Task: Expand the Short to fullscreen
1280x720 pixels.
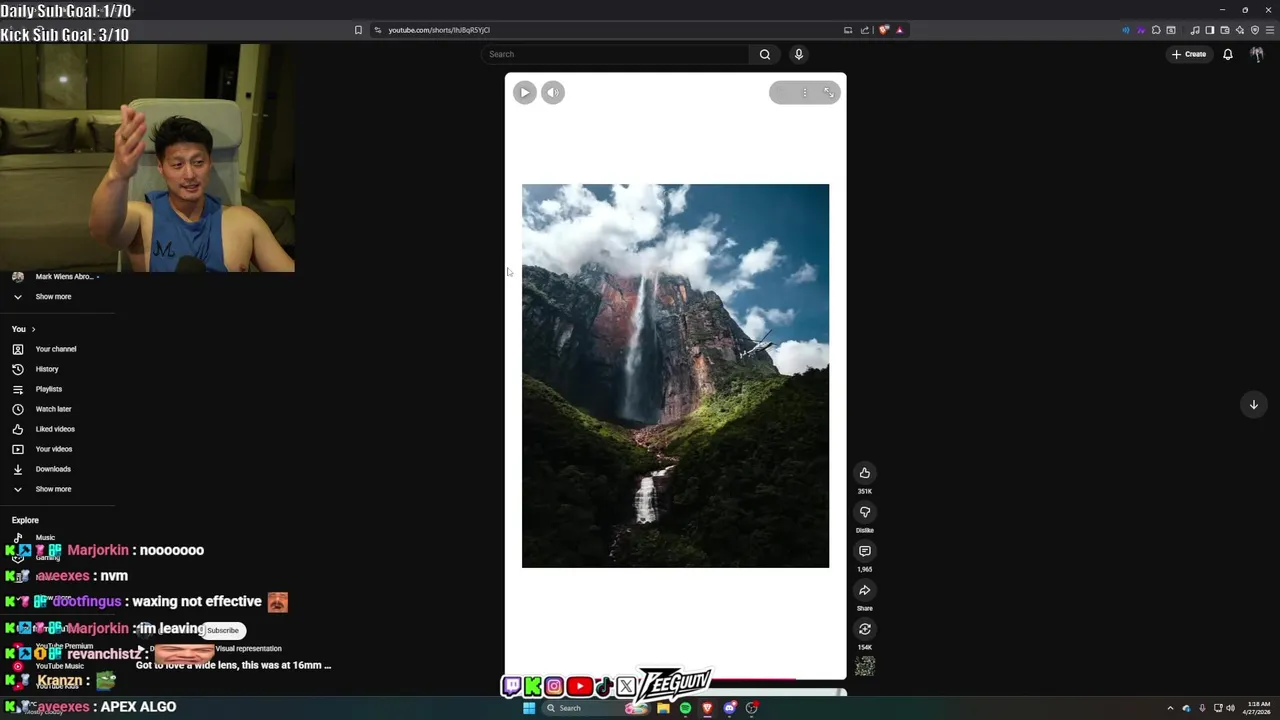Action: (x=829, y=92)
